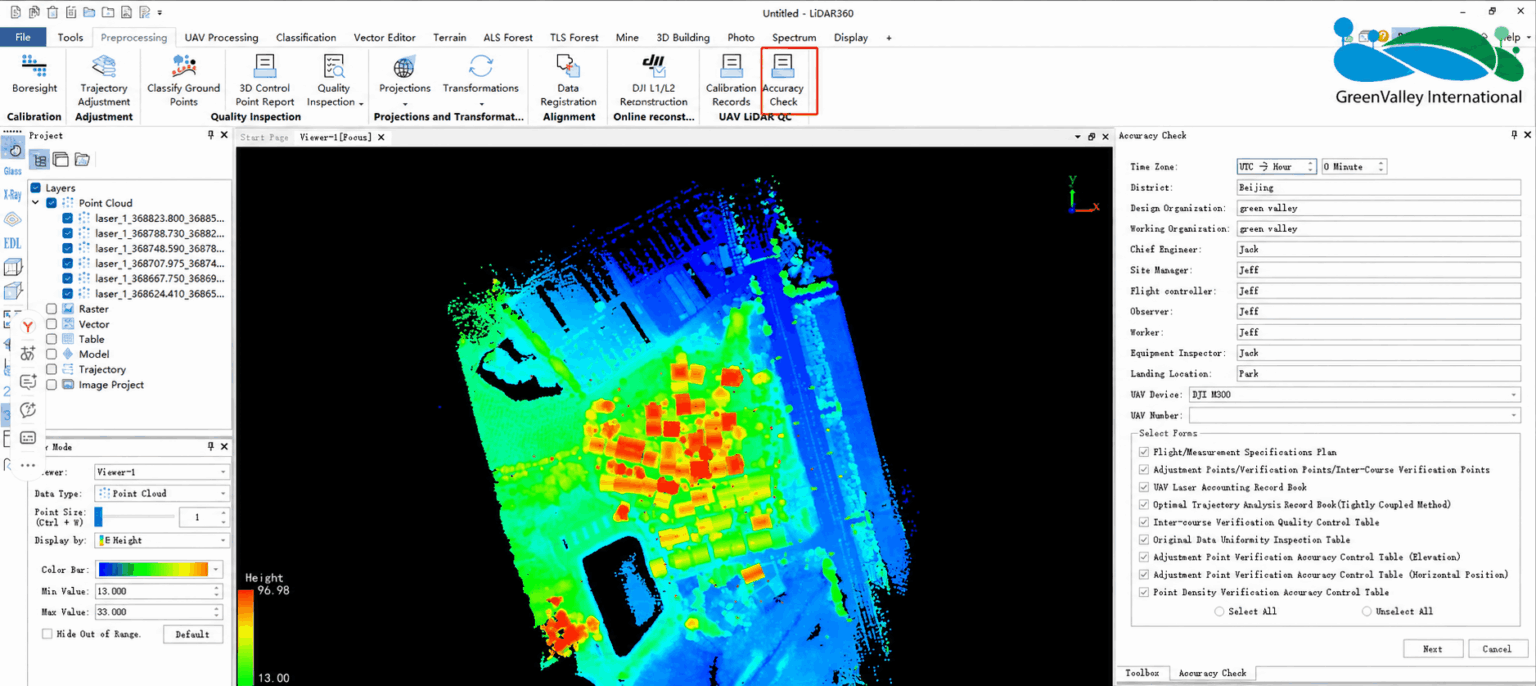The height and width of the screenshot is (686, 1536).
Task: Switch to the Classification ribbon tab
Action: [x=306, y=37]
